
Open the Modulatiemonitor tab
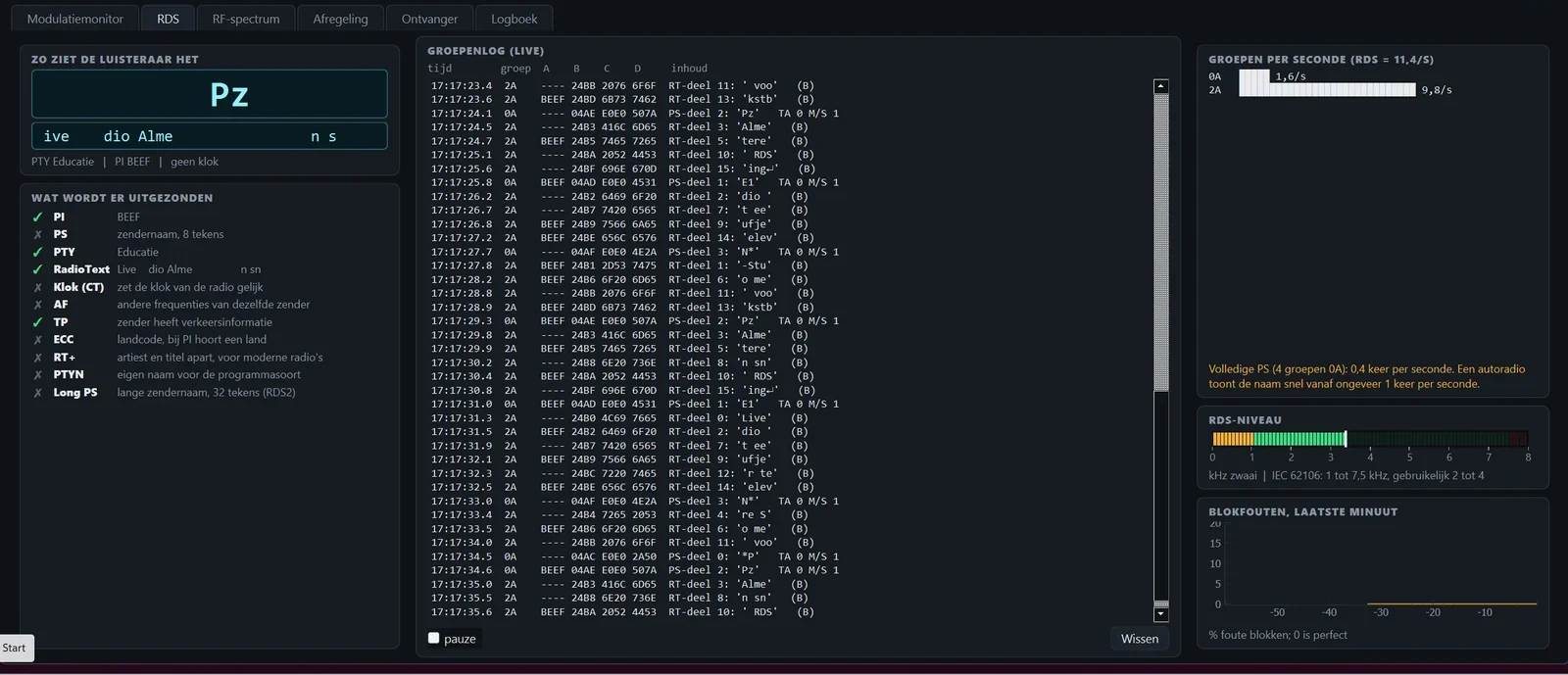(75, 19)
